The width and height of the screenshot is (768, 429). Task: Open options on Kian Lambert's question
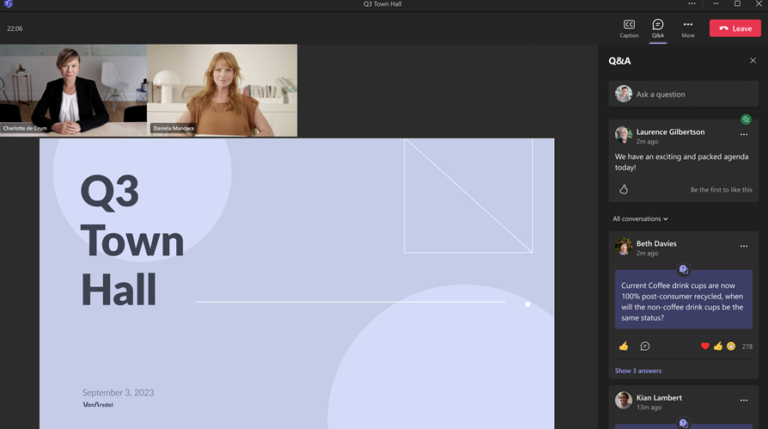click(744, 400)
